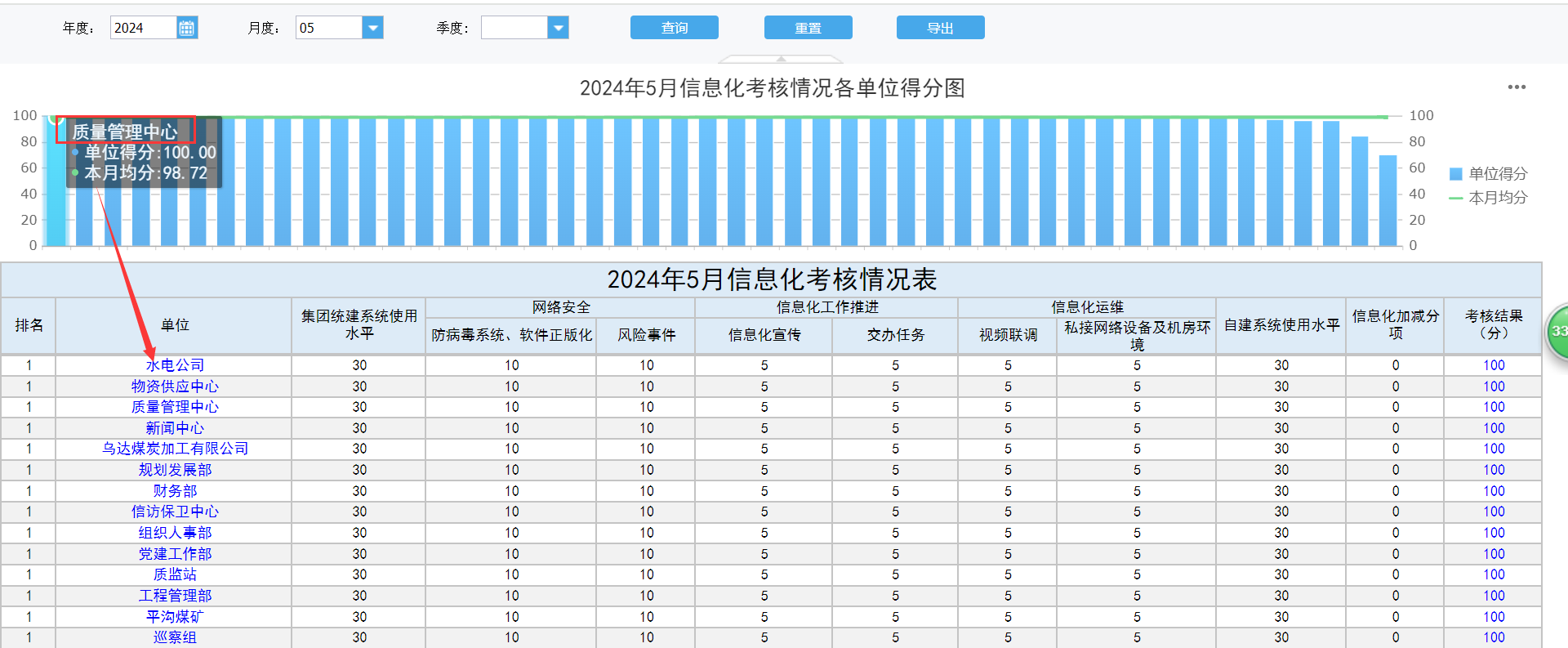
Task: Click the 私接网络设备及机房环境 column header
Action: coord(1137,336)
